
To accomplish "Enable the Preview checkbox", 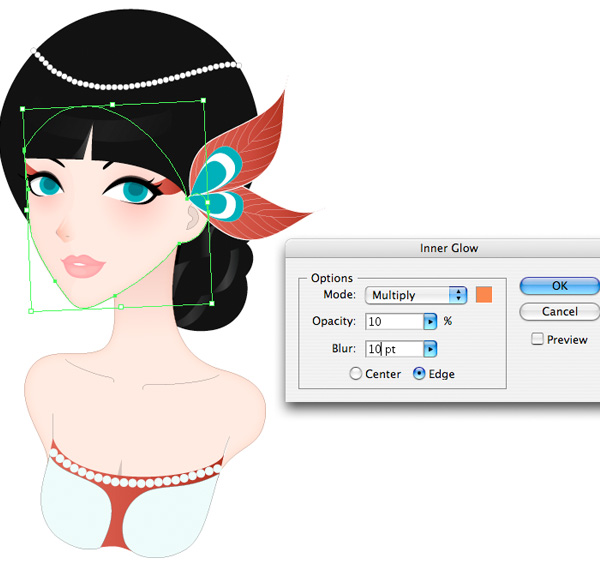I will click(537, 339).
